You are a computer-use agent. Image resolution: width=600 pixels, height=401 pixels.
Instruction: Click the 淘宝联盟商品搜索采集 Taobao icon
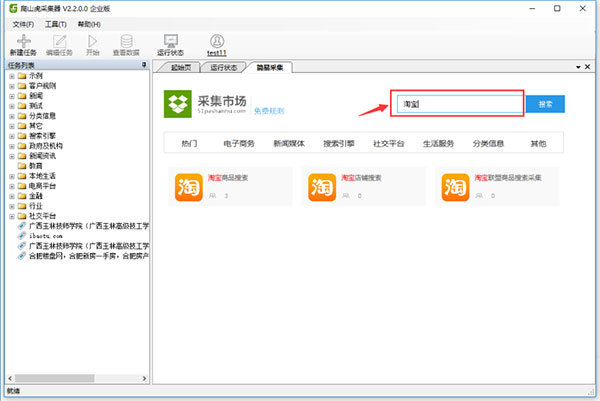click(x=455, y=187)
